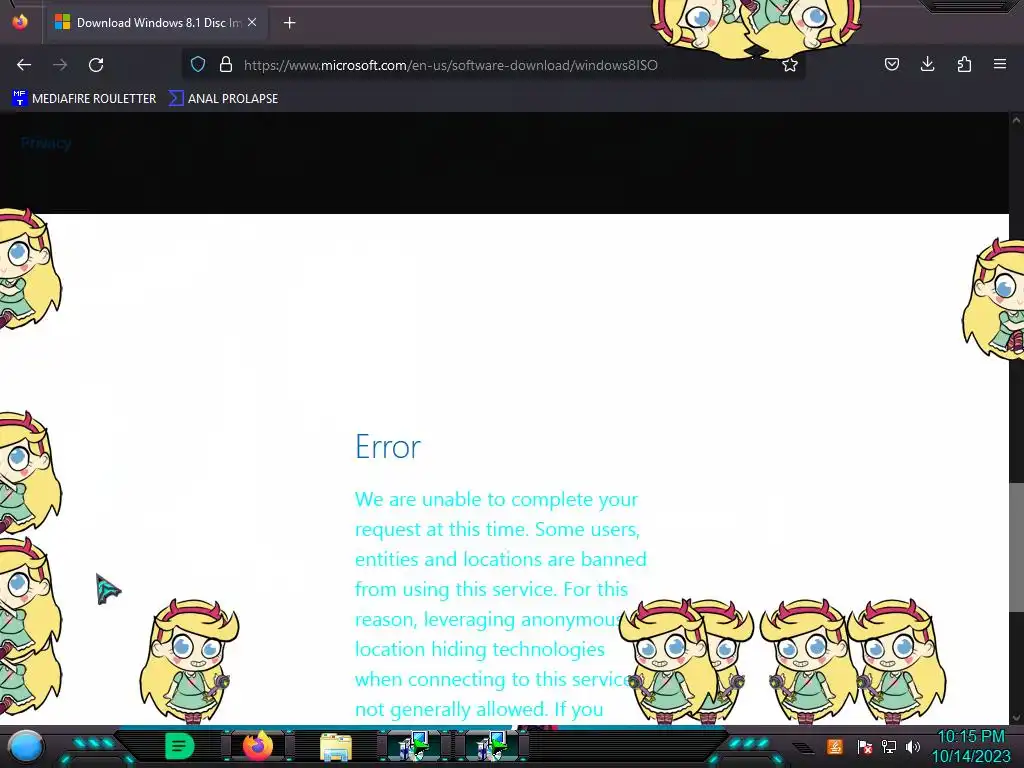Reload the current page
1024x768 pixels.
pyautogui.click(x=96, y=65)
